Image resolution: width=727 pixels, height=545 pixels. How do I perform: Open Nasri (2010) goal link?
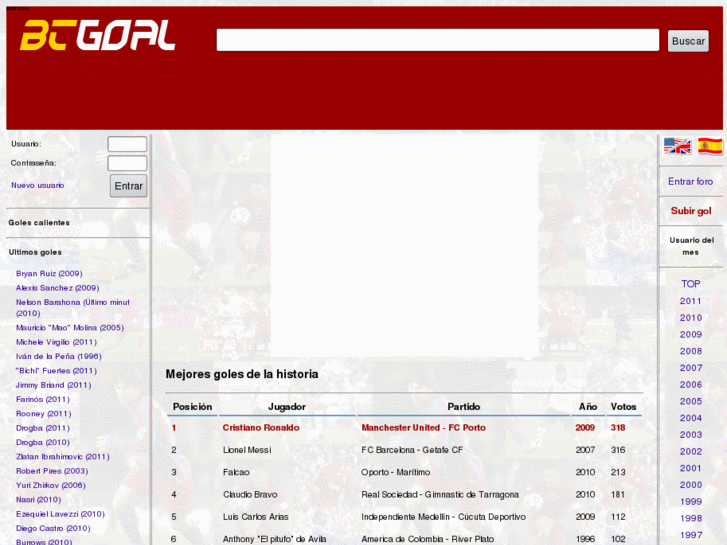38,500
